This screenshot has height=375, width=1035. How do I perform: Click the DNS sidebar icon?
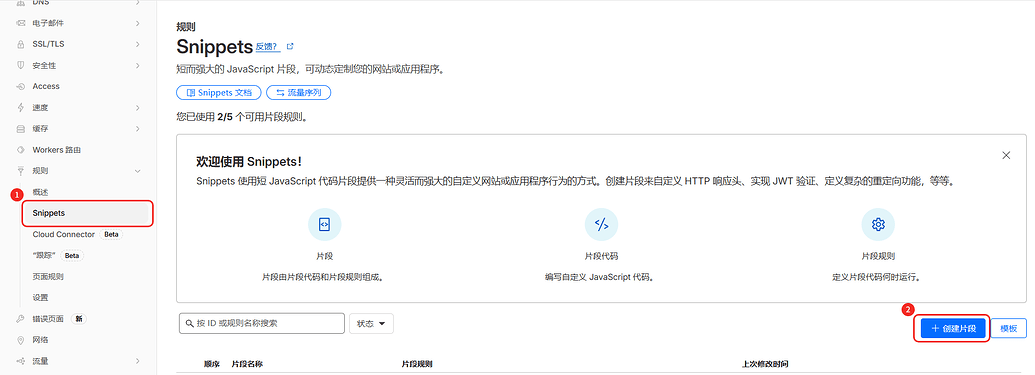pos(20,3)
